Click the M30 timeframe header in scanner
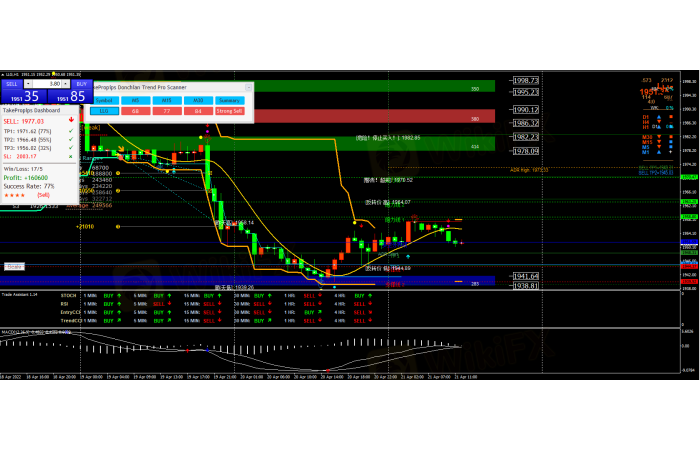700x450 pixels. [x=198, y=100]
